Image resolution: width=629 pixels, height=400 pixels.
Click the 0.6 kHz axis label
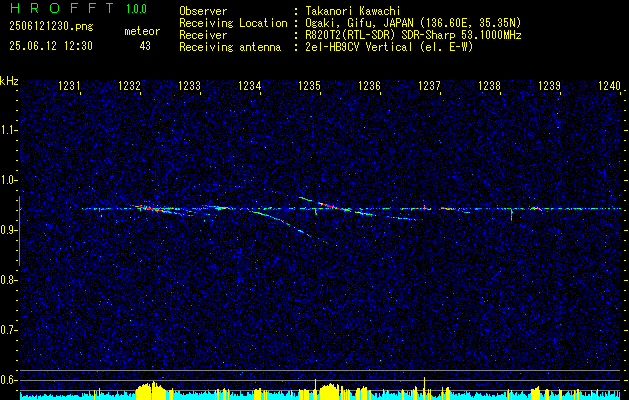8,380
